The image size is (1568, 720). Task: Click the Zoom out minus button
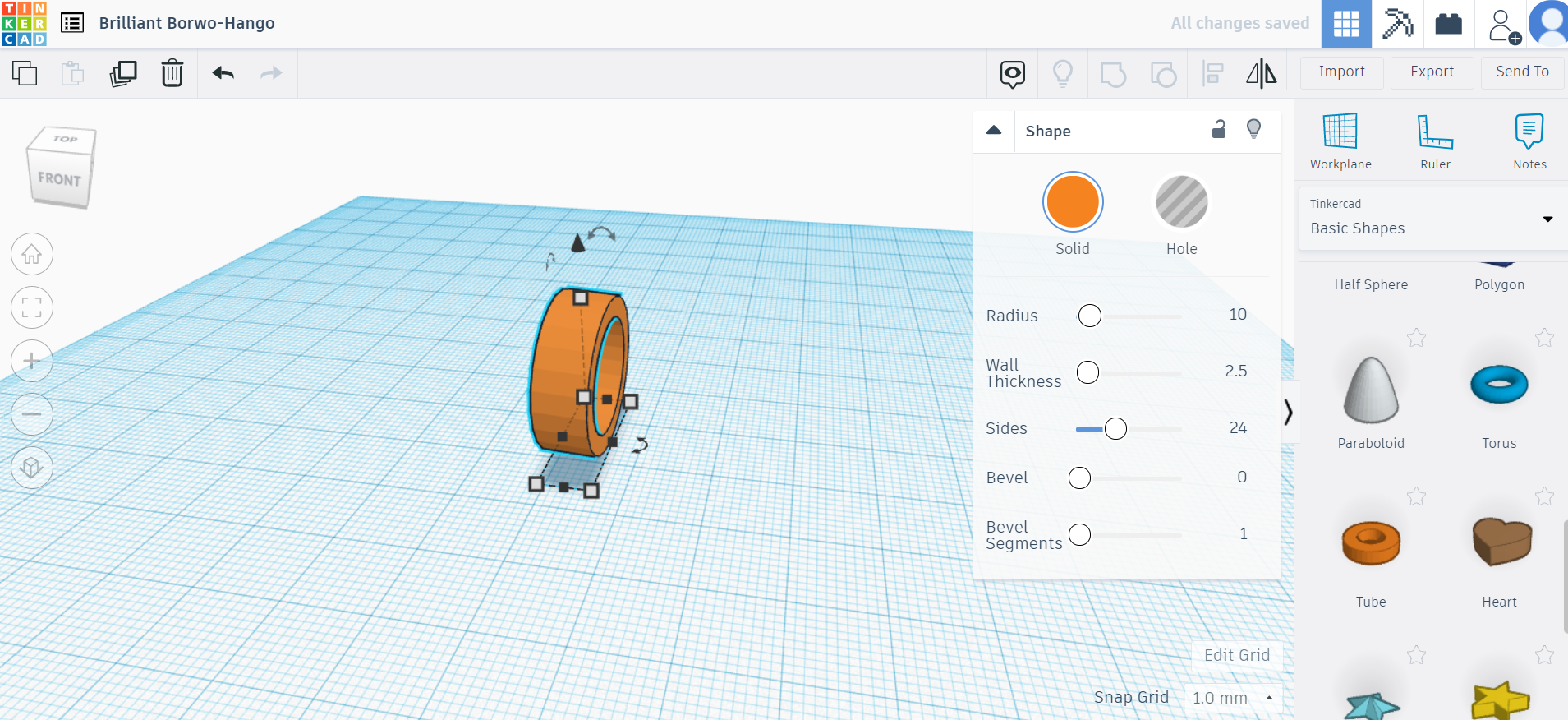coord(32,414)
